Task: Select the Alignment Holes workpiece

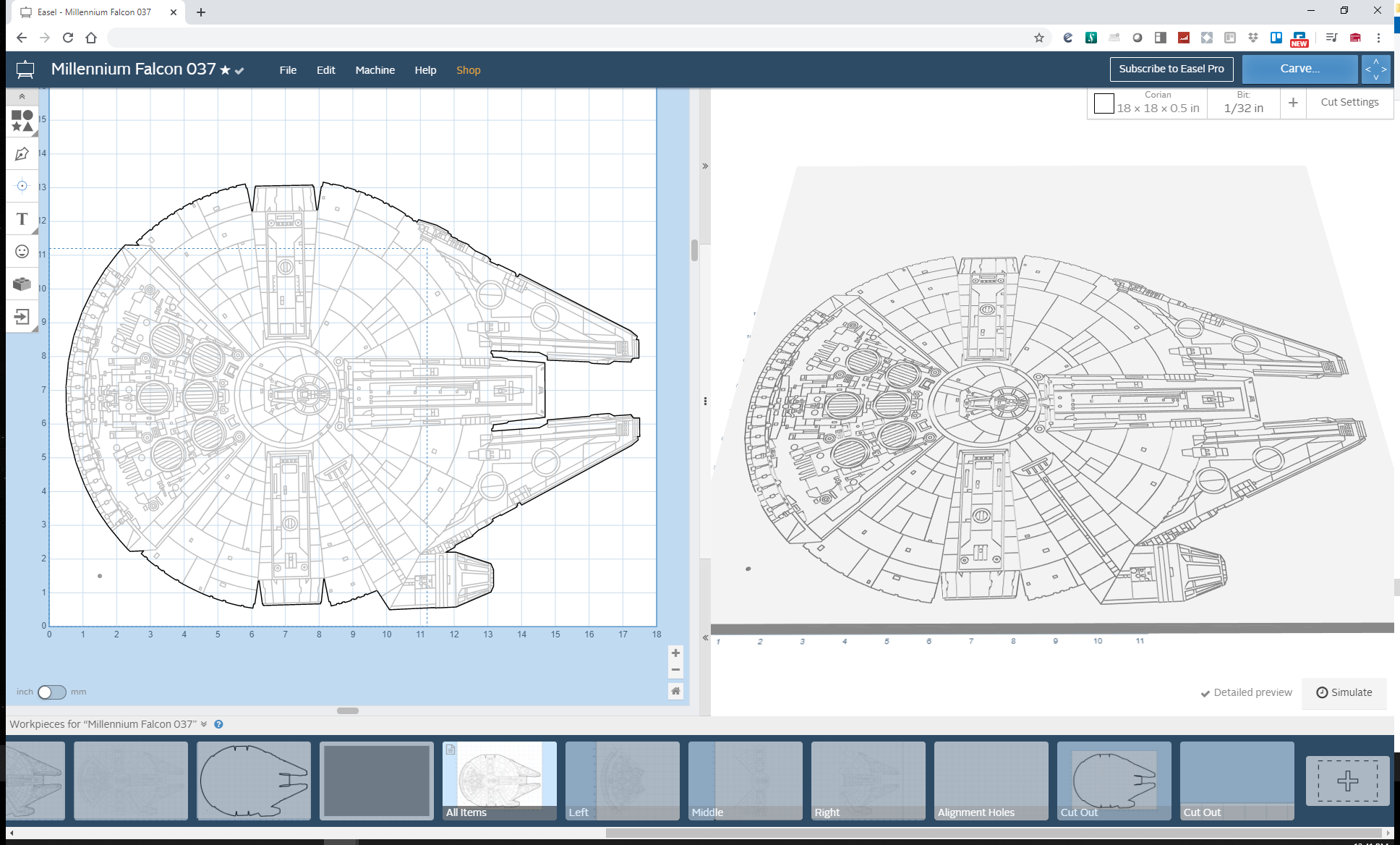Action: (x=991, y=780)
